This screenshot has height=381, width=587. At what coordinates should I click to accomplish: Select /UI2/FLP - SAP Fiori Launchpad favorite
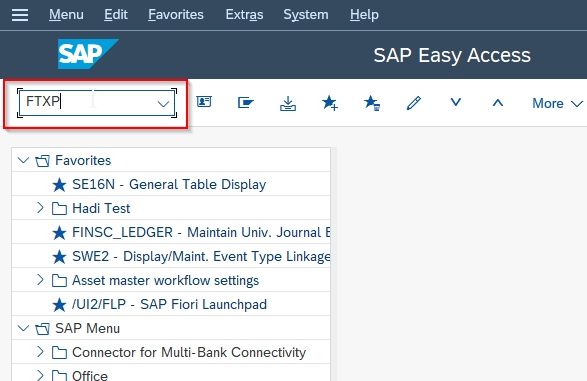tap(170, 304)
